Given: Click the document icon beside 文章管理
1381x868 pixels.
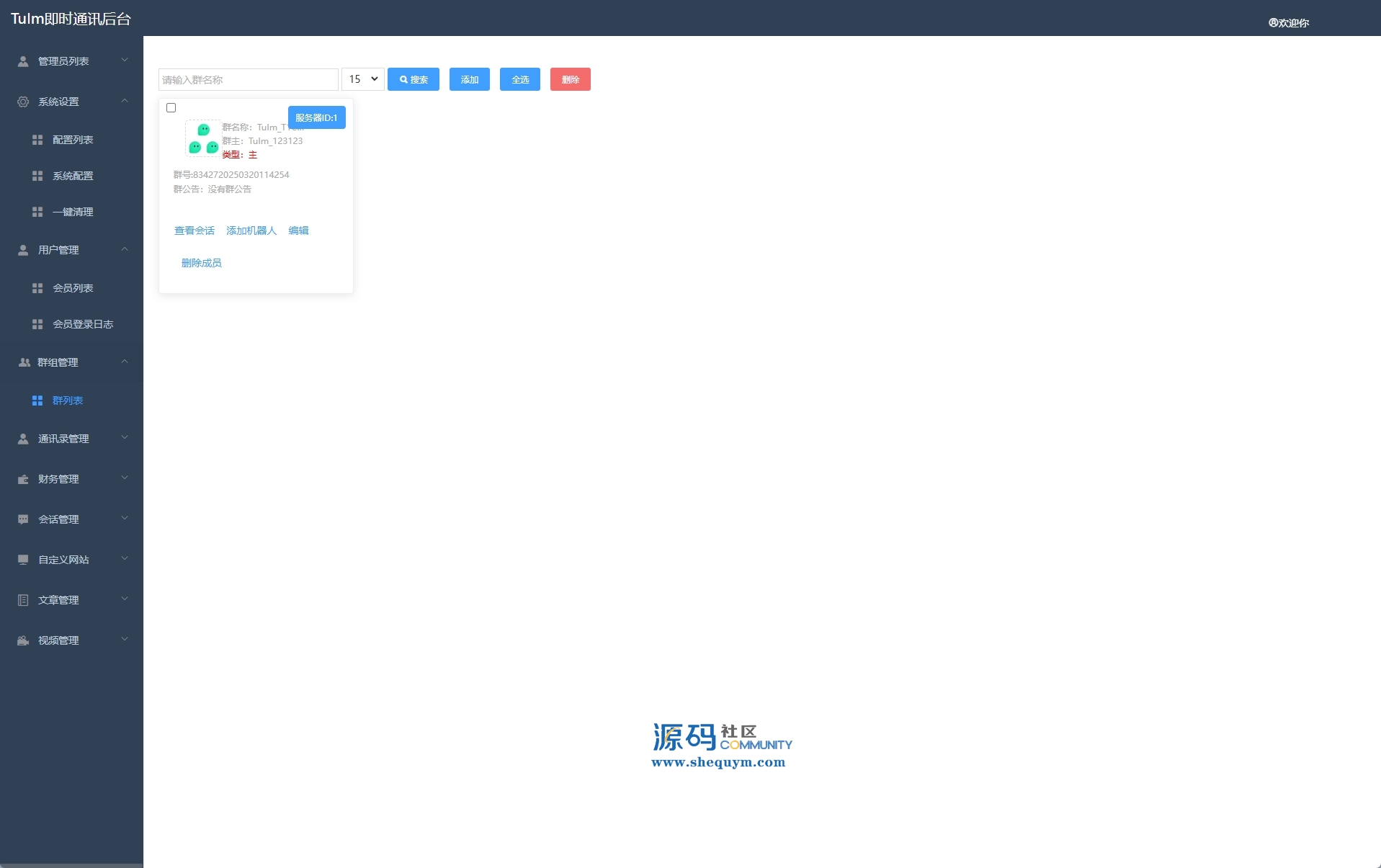Looking at the screenshot, I should 23,600.
